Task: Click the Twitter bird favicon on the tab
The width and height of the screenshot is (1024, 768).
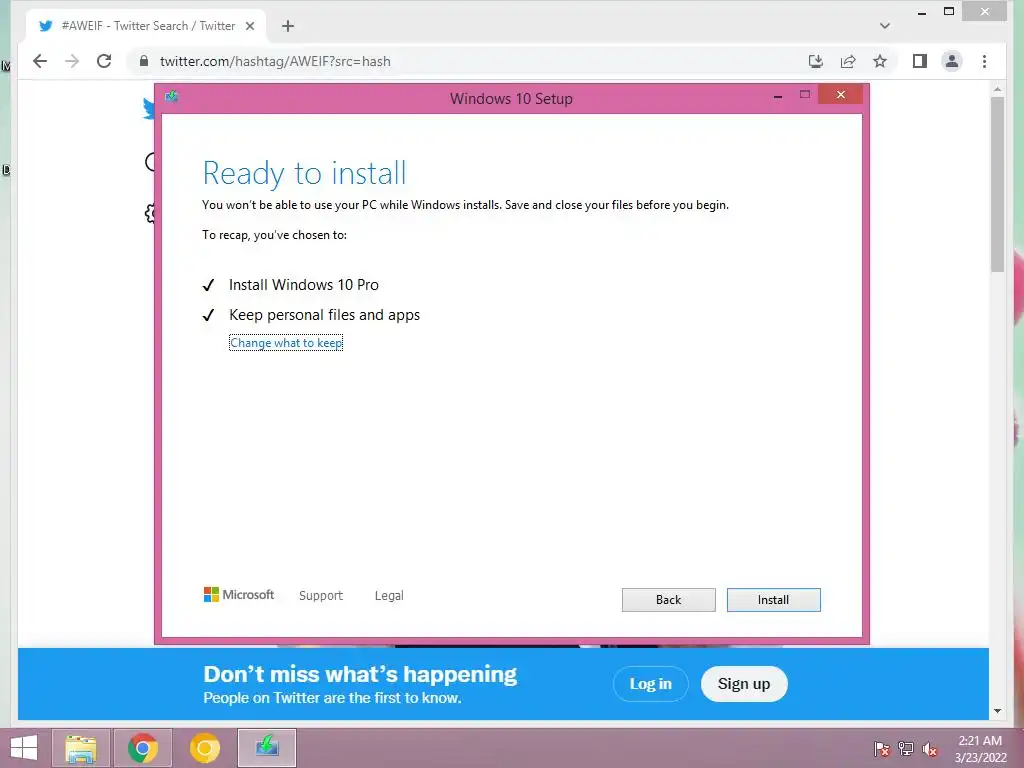Action: (x=45, y=26)
